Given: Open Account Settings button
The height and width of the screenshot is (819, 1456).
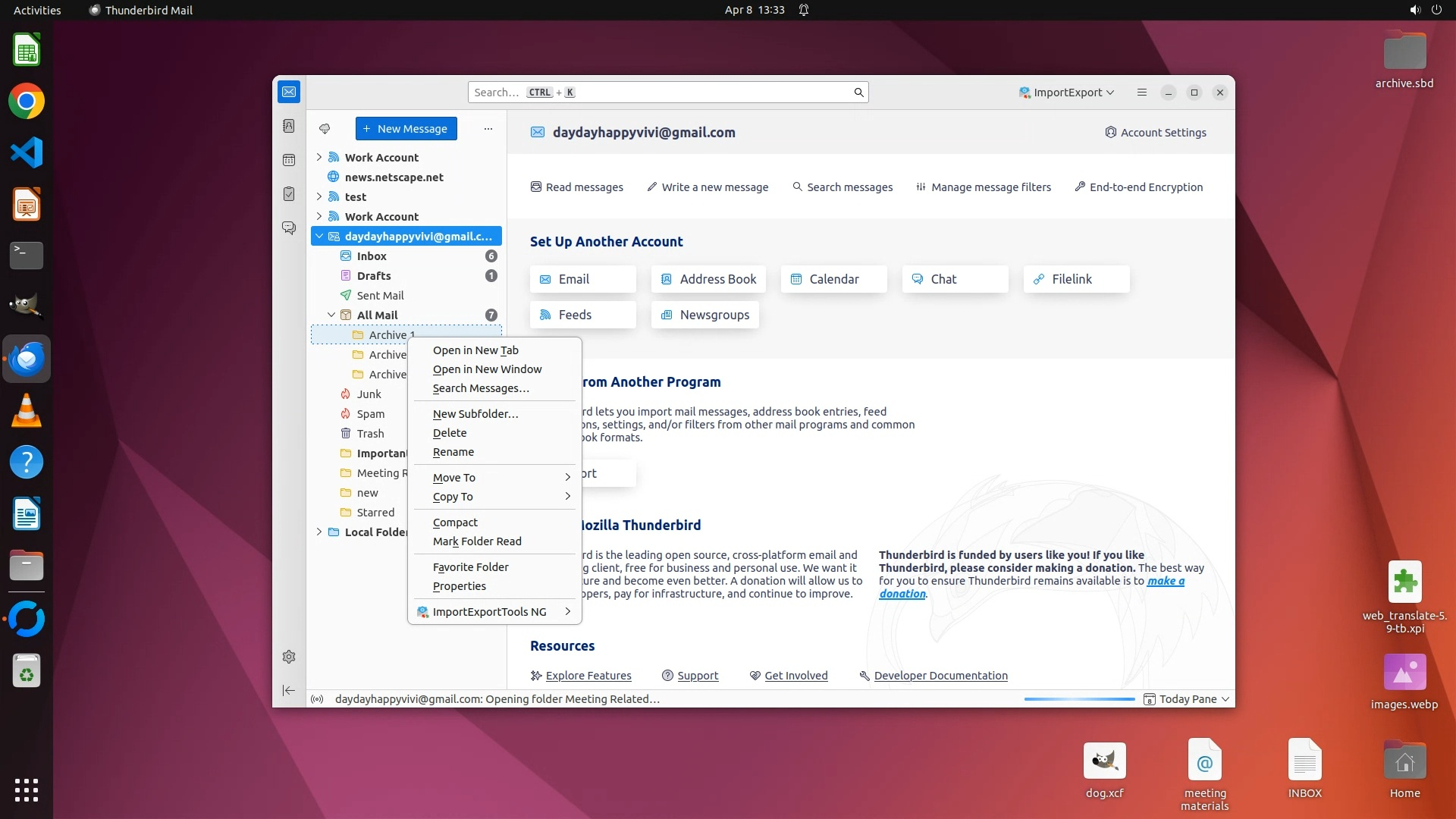Looking at the screenshot, I should (1156, 133).
